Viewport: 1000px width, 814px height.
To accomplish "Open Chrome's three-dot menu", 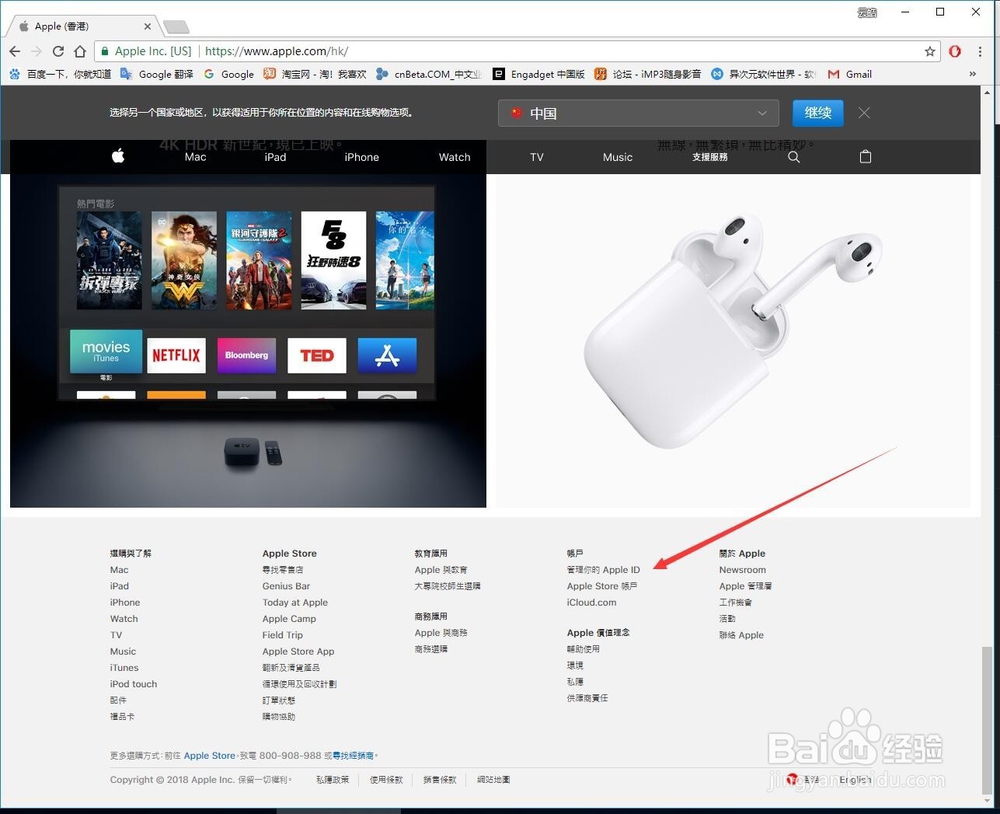I will (980, 51).
